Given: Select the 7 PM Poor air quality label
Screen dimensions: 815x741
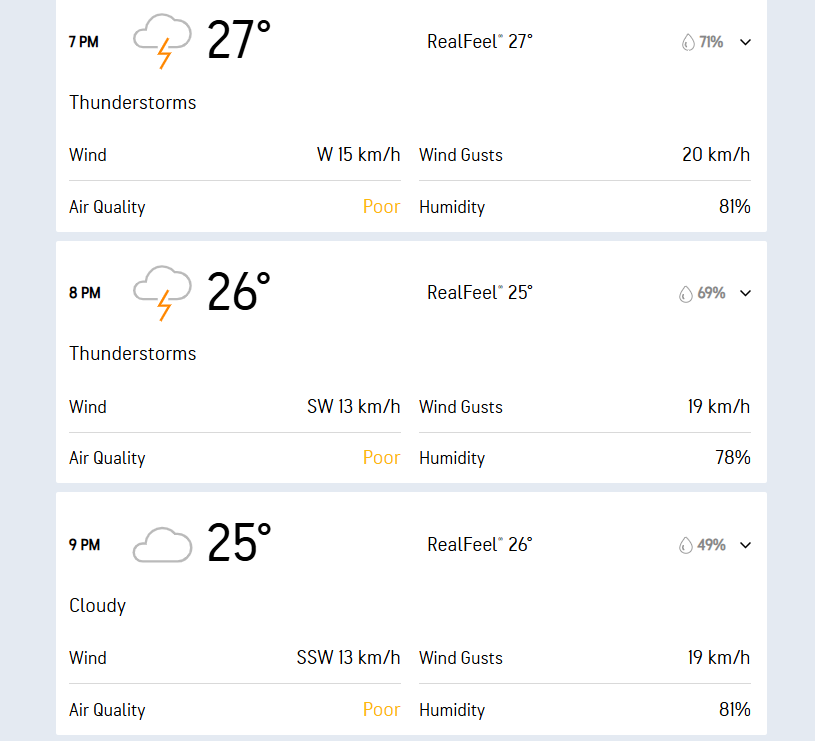Looking at the screenshot, I should [382, 207].
